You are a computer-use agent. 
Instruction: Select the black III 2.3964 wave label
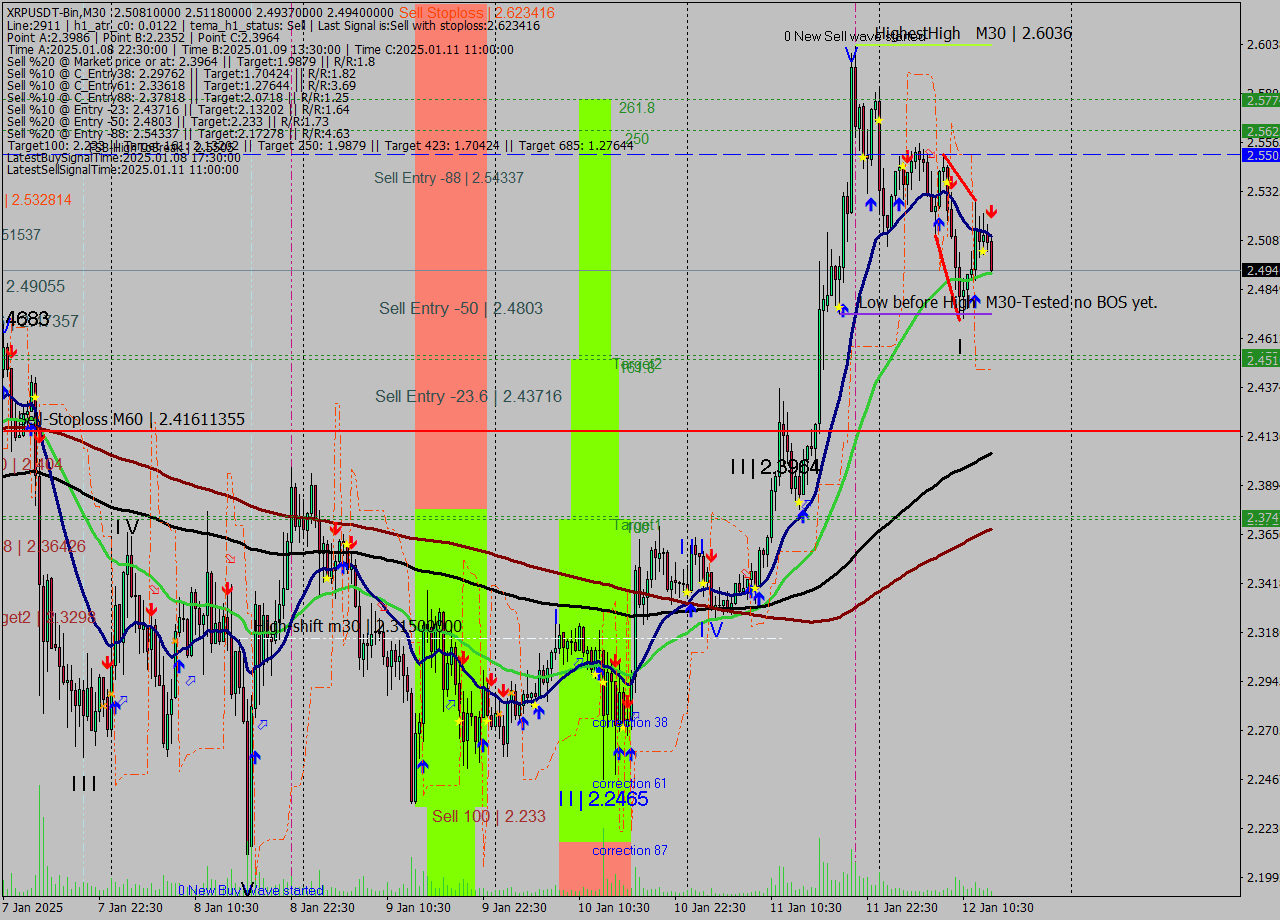775,467
